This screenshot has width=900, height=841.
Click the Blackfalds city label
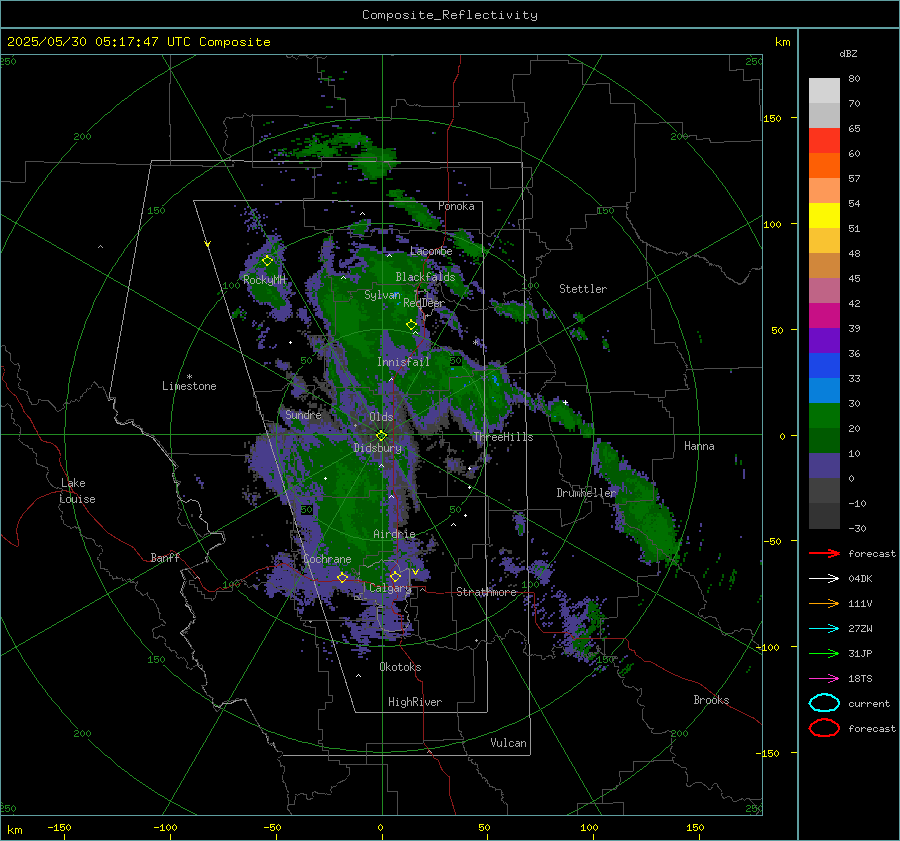pos(425,277)
